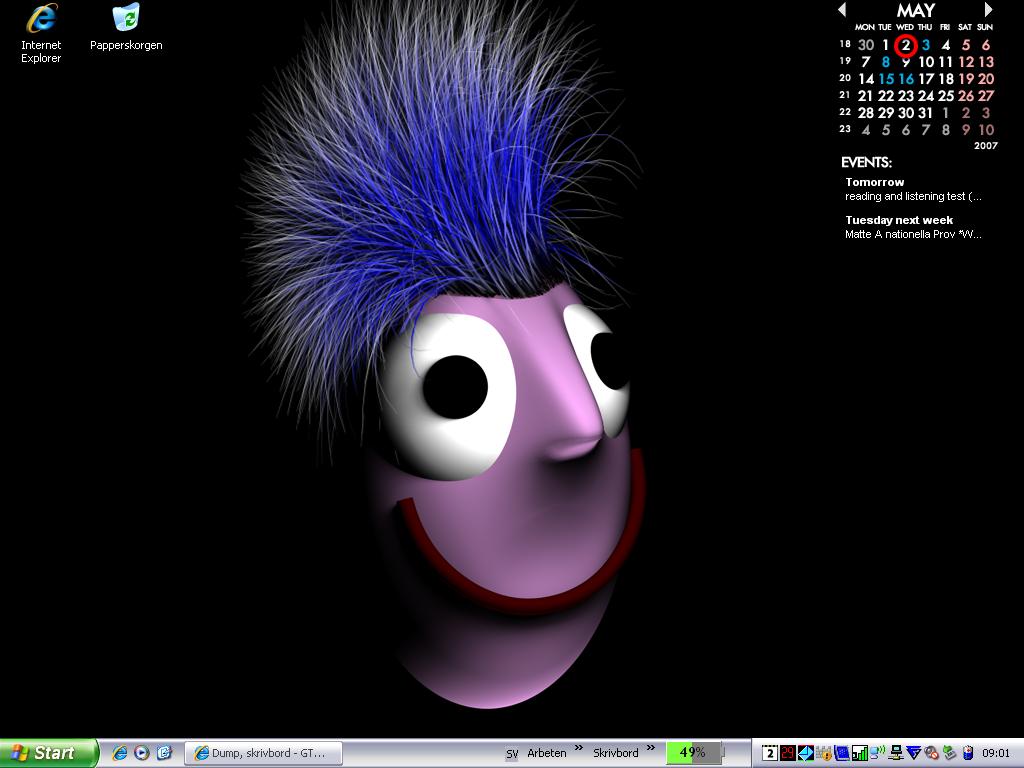Screen dimensions: 1024x768
Task: Expand the Skrivbord toolbar chevron
Action: pos(650,749)
